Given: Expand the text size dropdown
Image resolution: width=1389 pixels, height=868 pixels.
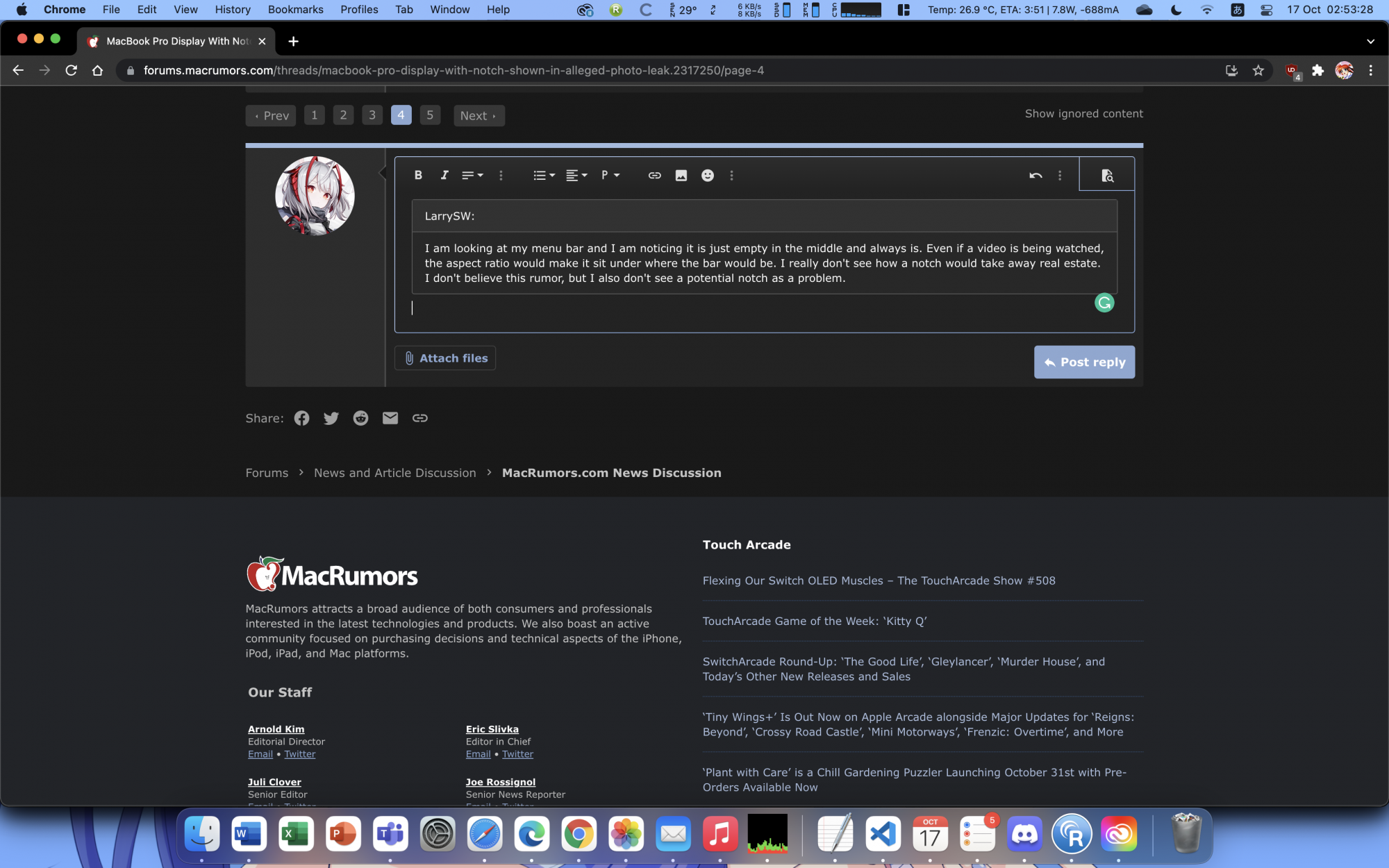Looking at the screenshot, I should pyautogui.click(x=472, y=176).
